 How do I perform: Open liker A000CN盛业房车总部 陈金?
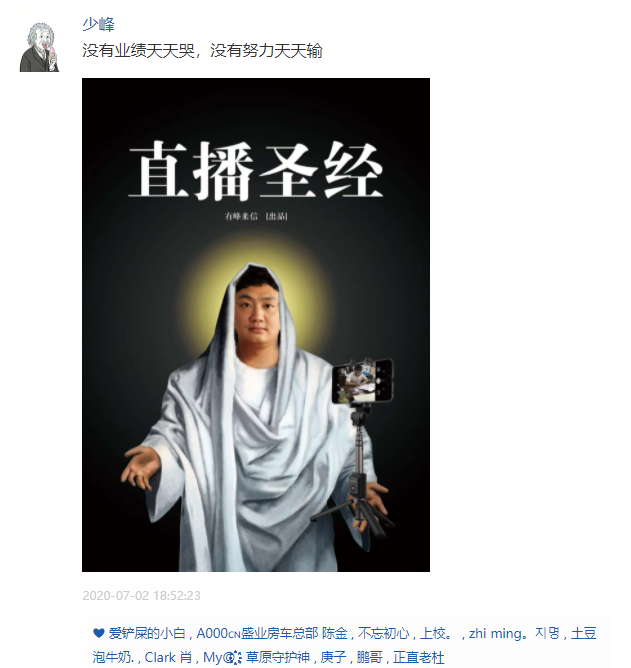272,633
